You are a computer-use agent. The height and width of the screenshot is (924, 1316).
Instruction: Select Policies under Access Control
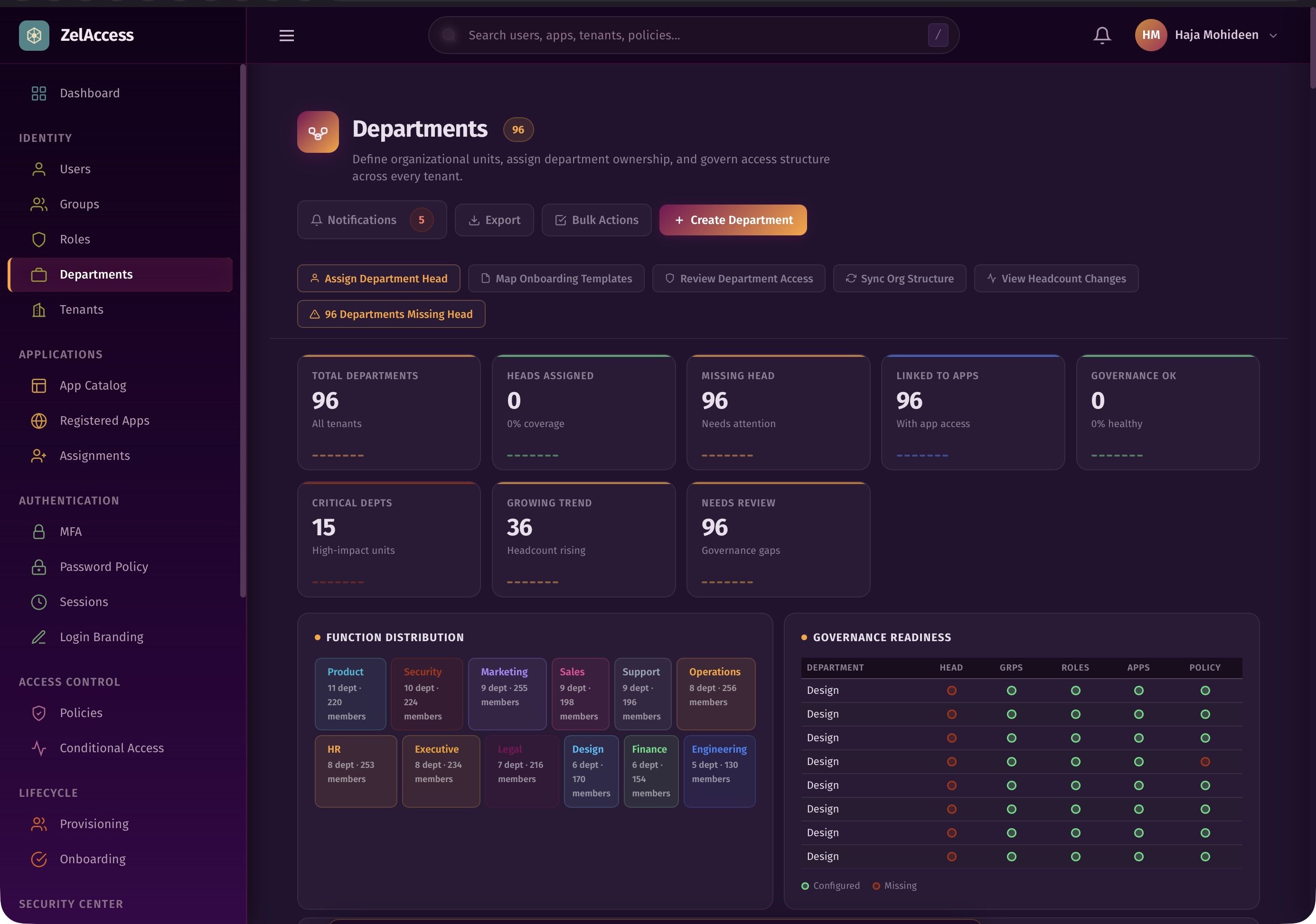[82, 713]
